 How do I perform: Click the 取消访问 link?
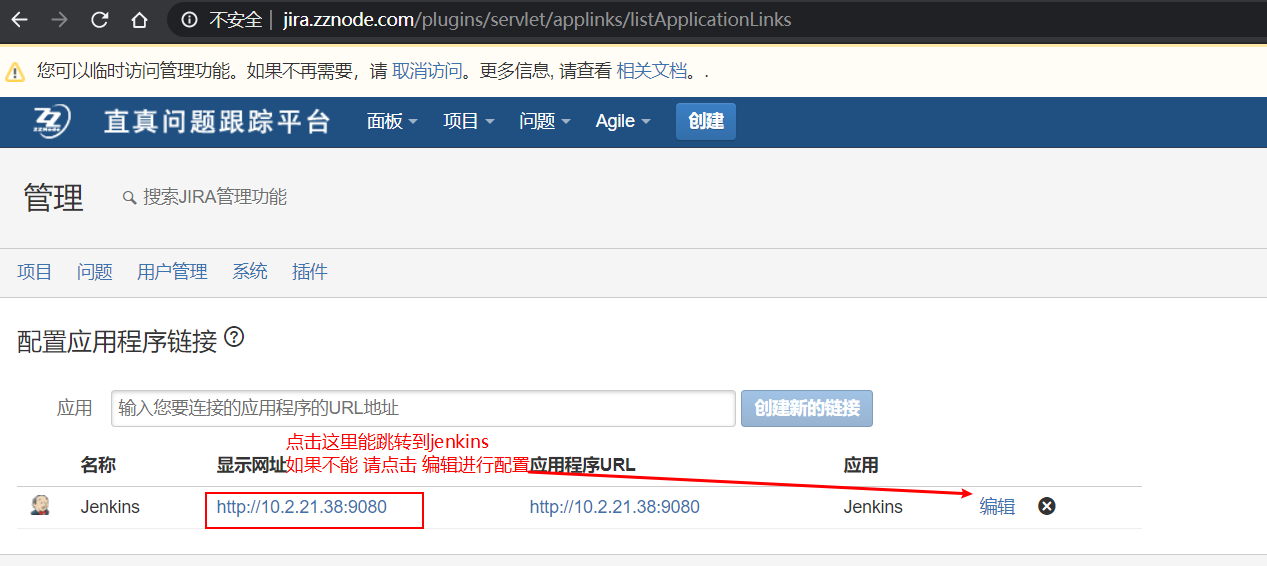(427, 71)
